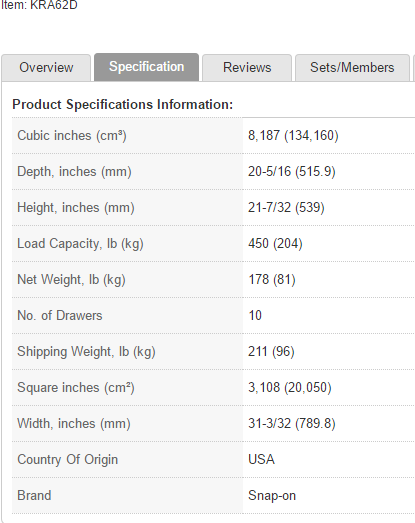This screenshot has width=415, height=523.
Task: Click the Snap-on brand value
Action: tap(272, 496)
